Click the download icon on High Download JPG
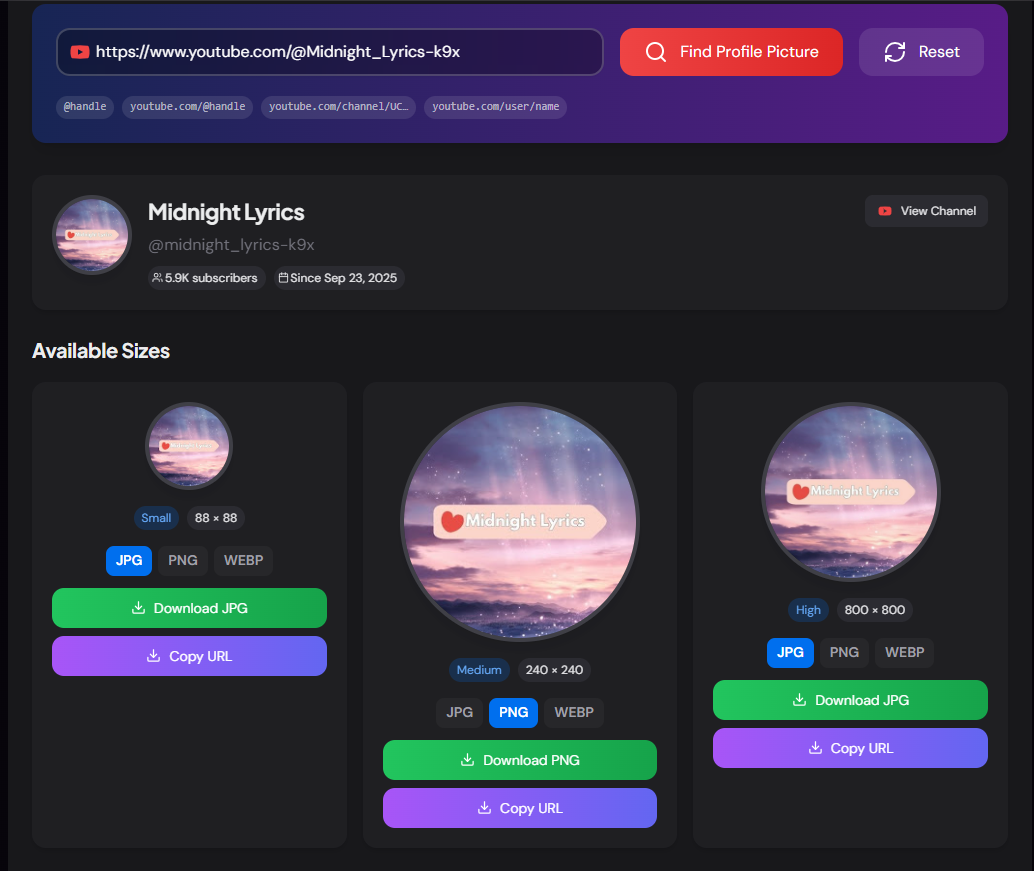Image resolution: width=1034 pixels, height=871 pixels. [x=799, y=700]
